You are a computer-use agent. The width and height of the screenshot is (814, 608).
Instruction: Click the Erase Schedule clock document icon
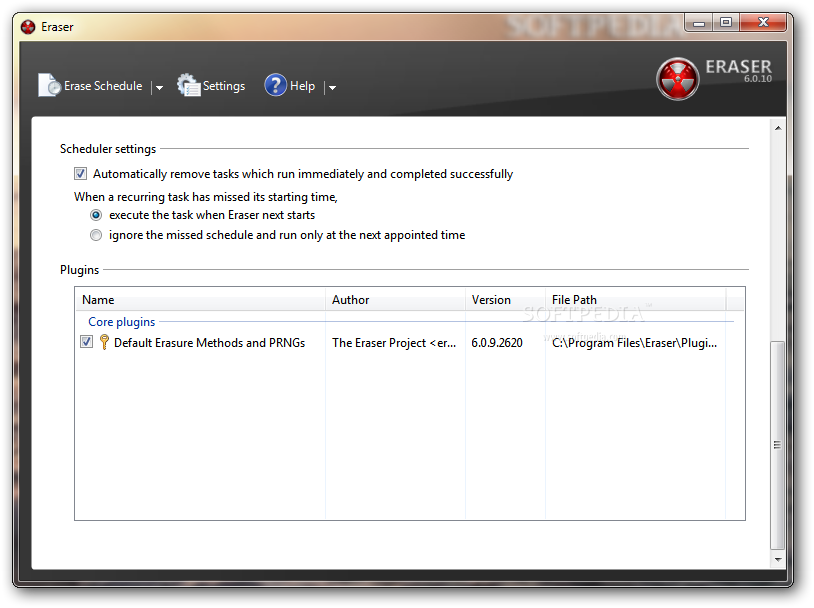tap(50, 85)
